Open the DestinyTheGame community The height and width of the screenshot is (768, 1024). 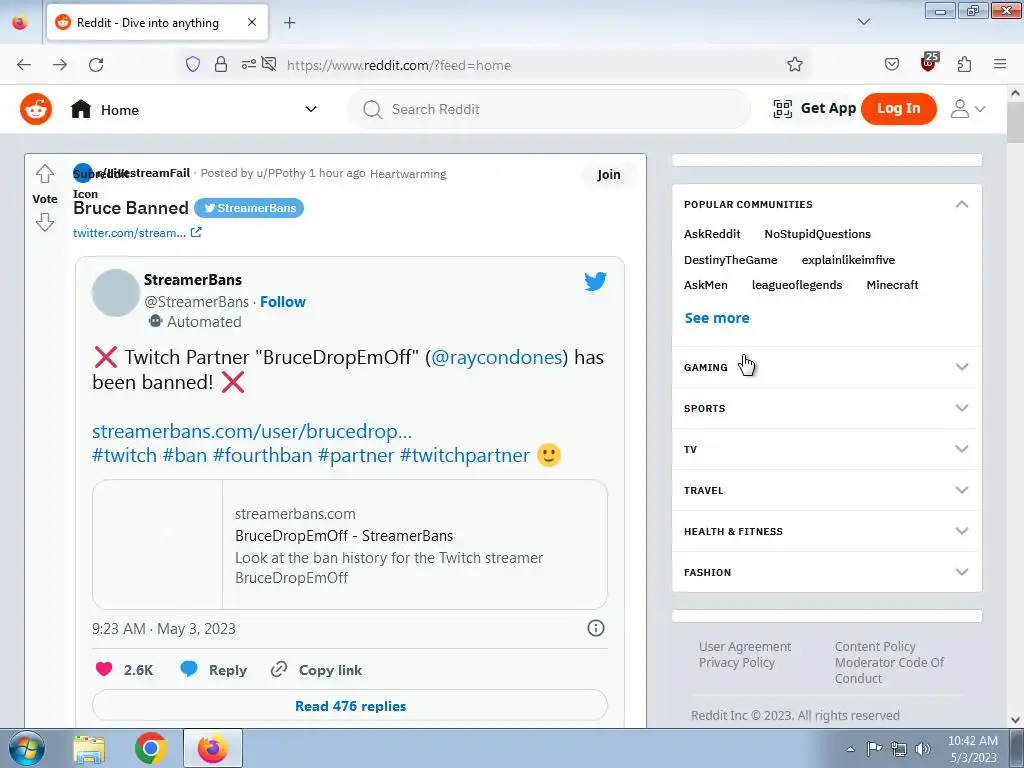(730, 260)
